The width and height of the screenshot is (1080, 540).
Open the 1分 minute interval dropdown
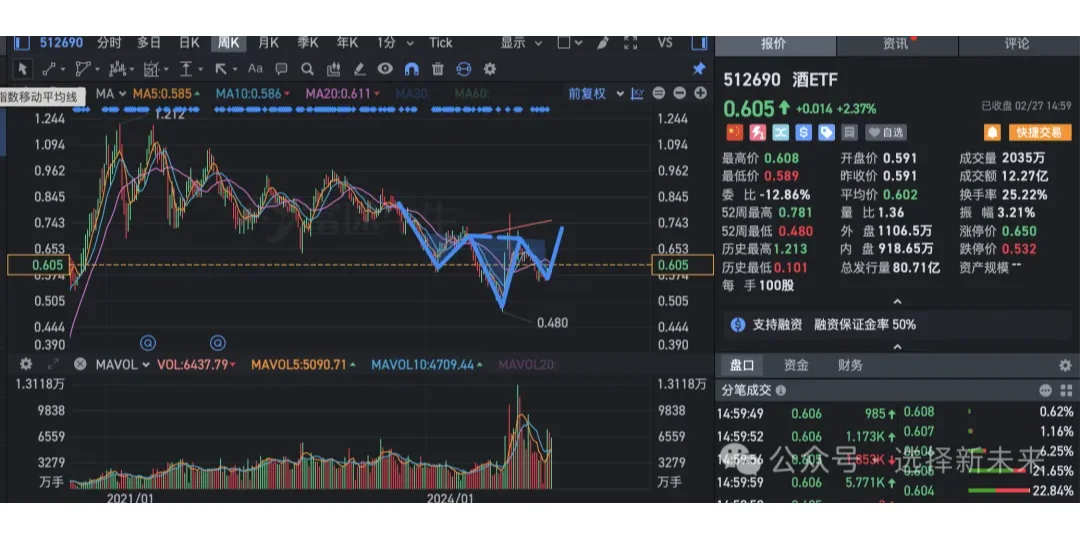pos(395,43)
